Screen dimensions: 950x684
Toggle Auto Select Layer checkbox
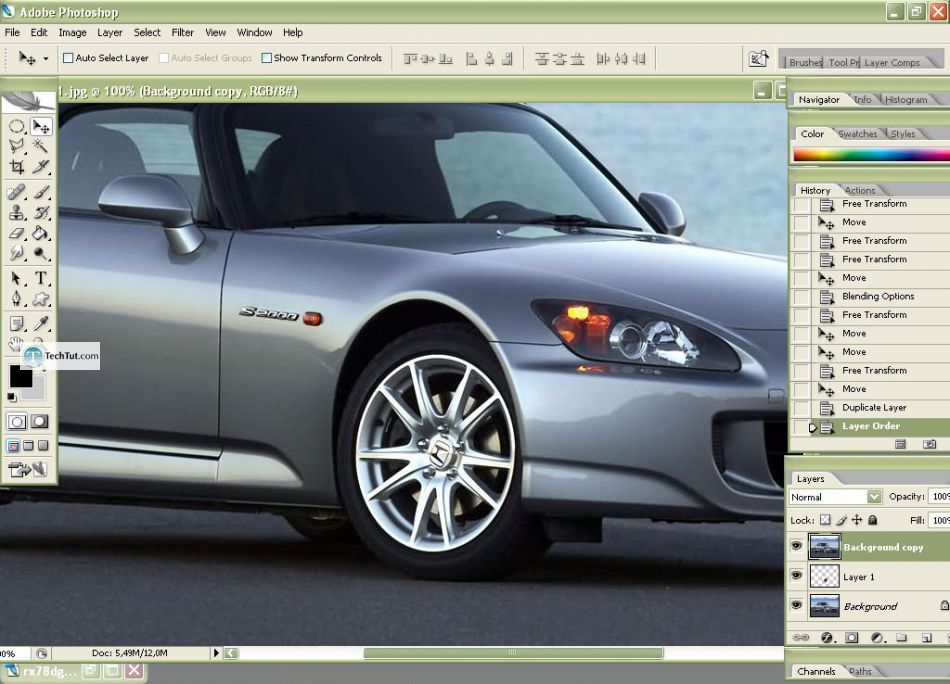68,58
